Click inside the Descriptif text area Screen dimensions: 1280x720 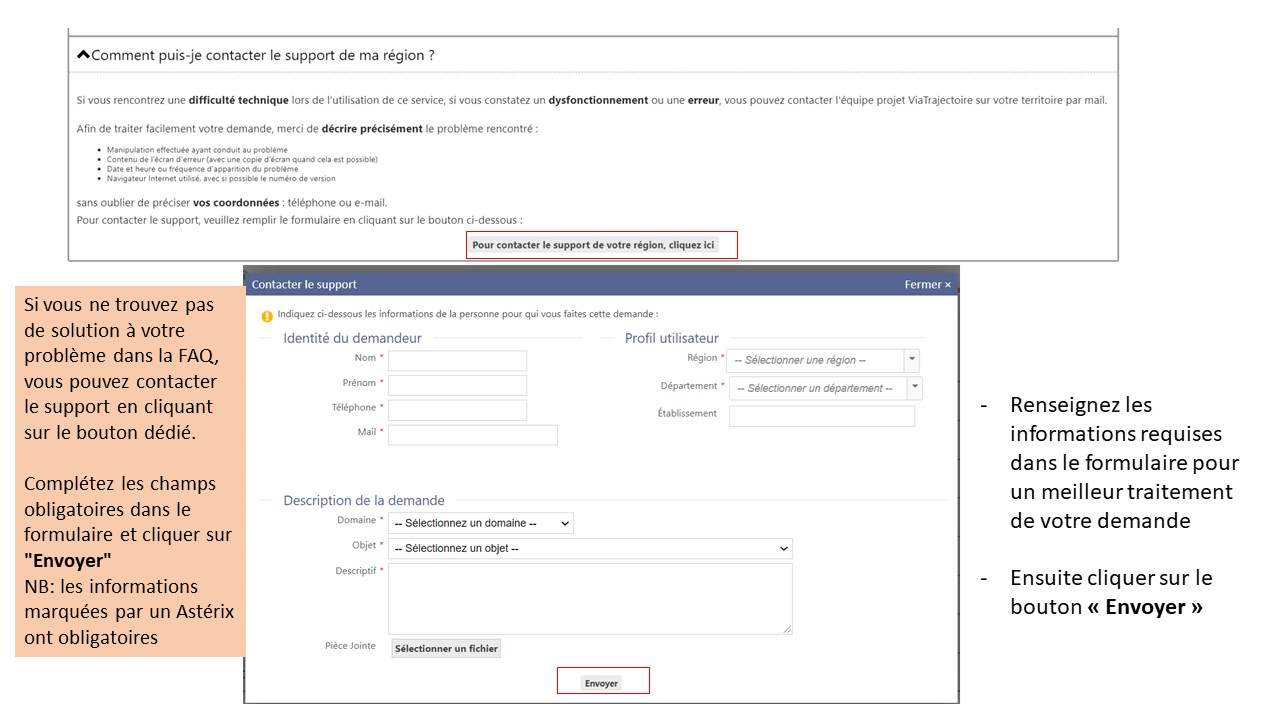coord(590,598)
